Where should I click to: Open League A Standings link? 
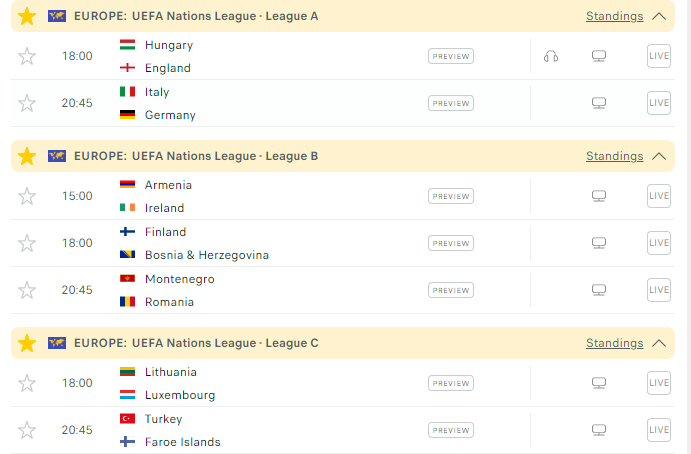point(614,16)
